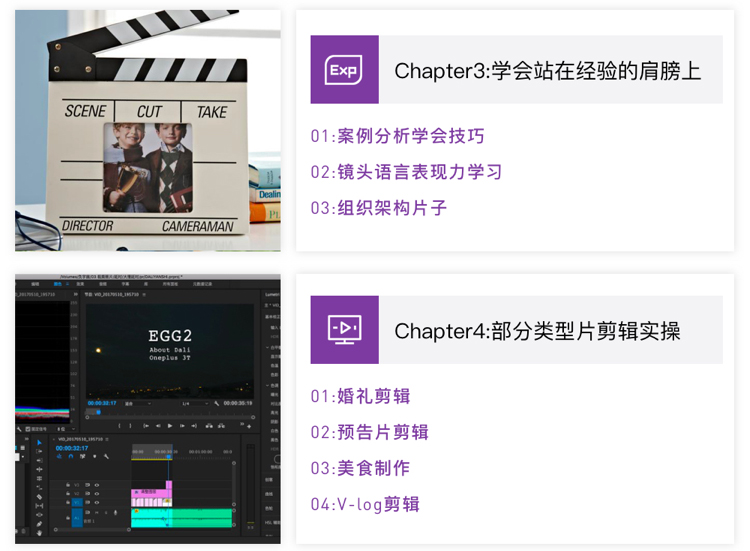This screenshot has width=750, height=551.
Task: Expand the second Lumetri section chevron
Action: coord(267,385)
